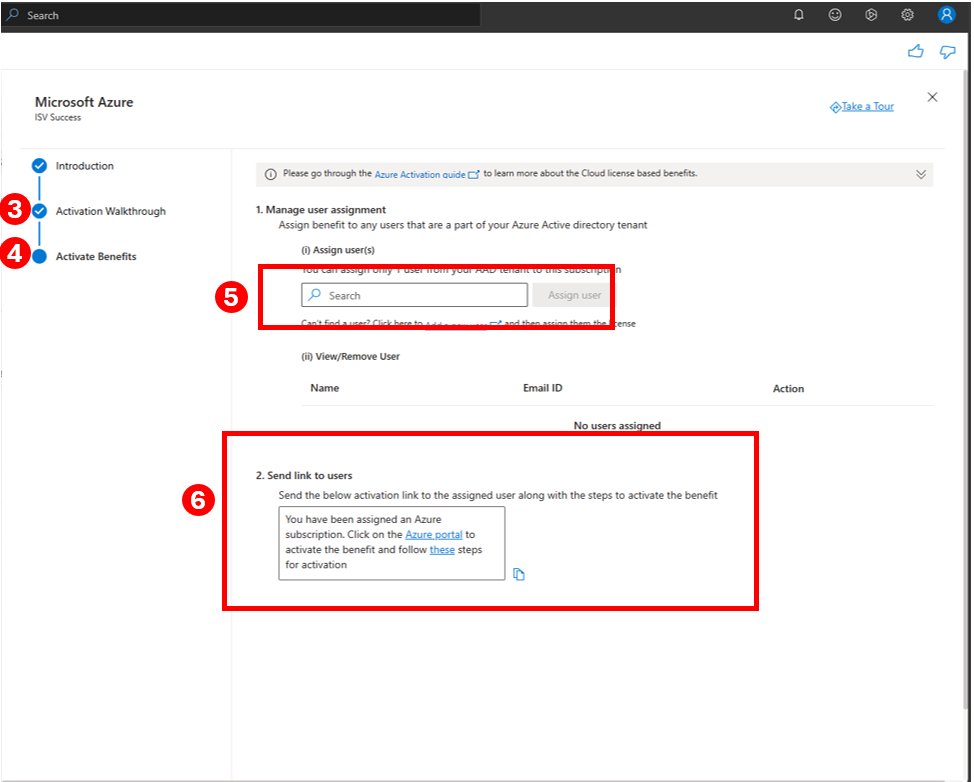The height and width of the screenshot is (782, 974).
Task: Click the thumbs down icon
Action: pyautogui.click(x=947, y=52)
